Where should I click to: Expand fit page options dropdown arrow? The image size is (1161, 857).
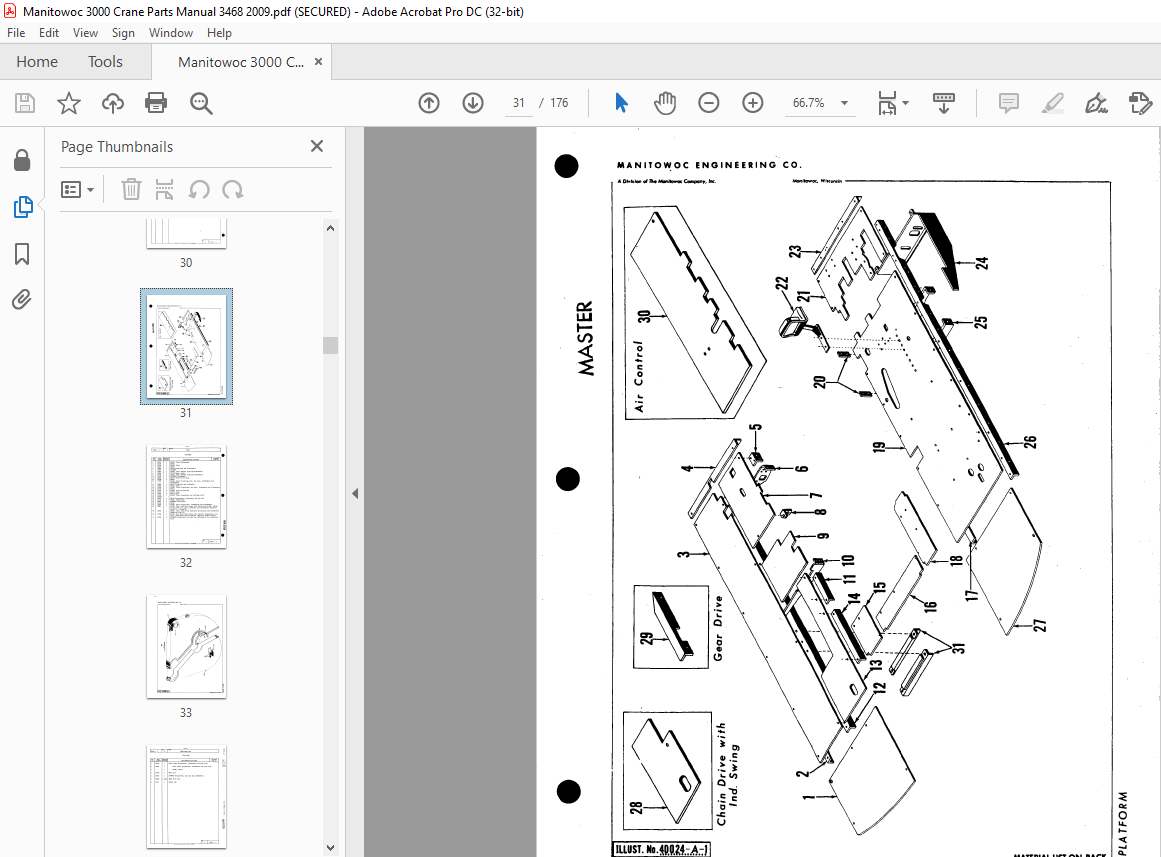[906, 103]
